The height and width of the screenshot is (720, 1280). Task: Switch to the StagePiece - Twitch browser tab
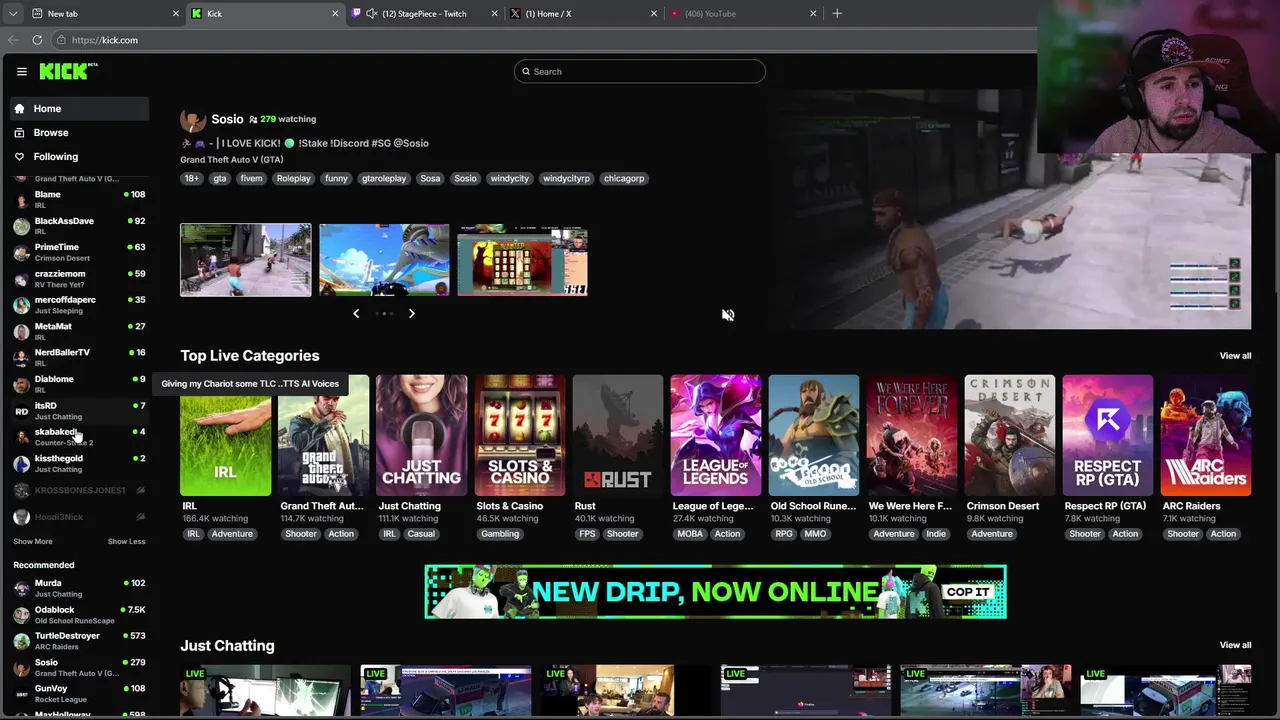(424, 13)
